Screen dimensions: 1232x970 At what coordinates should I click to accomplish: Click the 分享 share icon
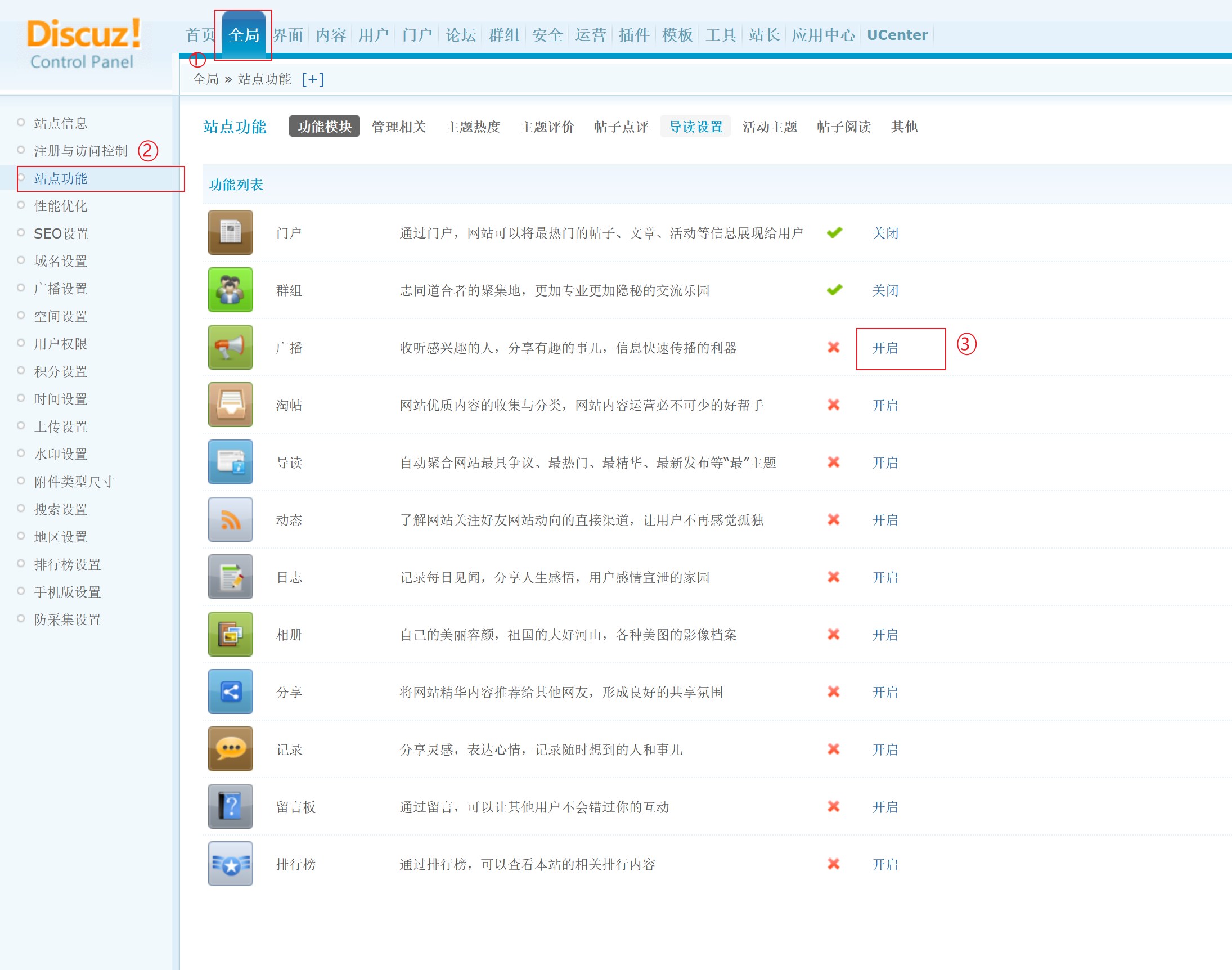[230, 691]
